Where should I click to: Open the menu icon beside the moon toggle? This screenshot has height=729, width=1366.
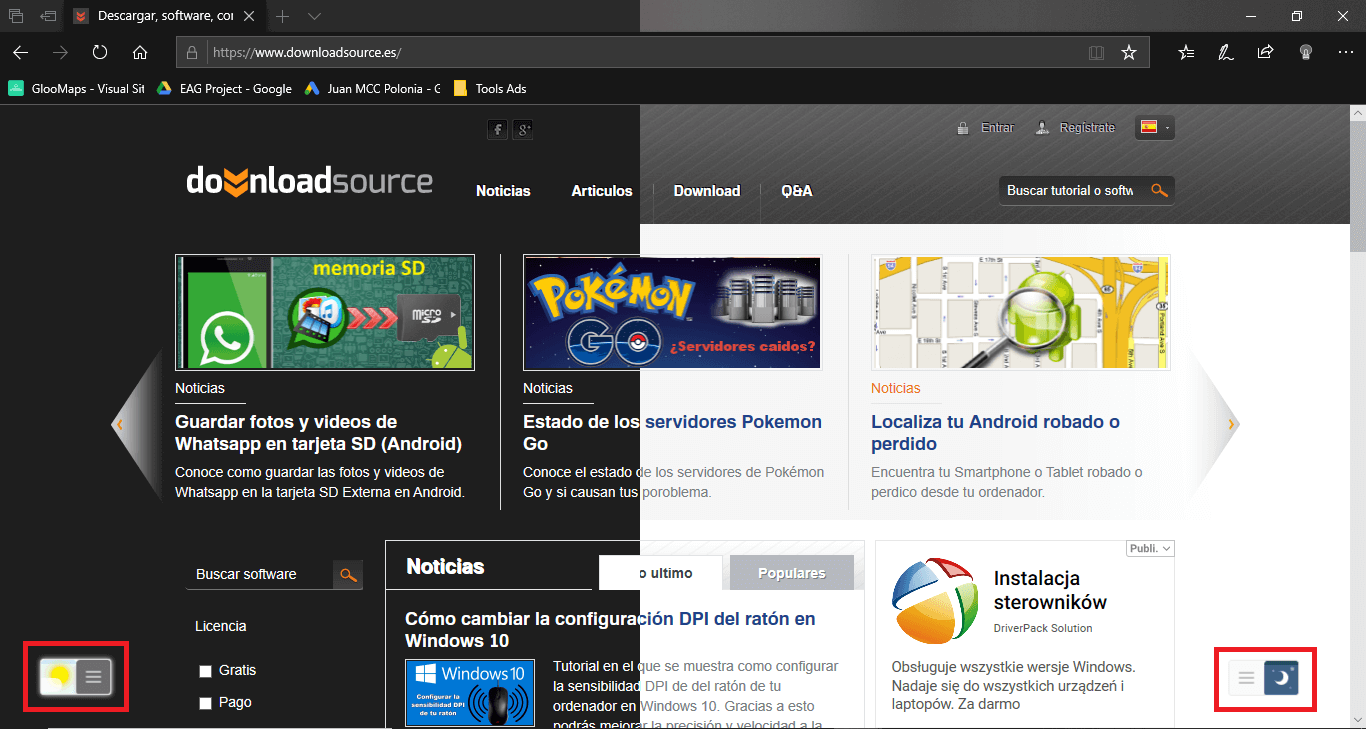1246,678
